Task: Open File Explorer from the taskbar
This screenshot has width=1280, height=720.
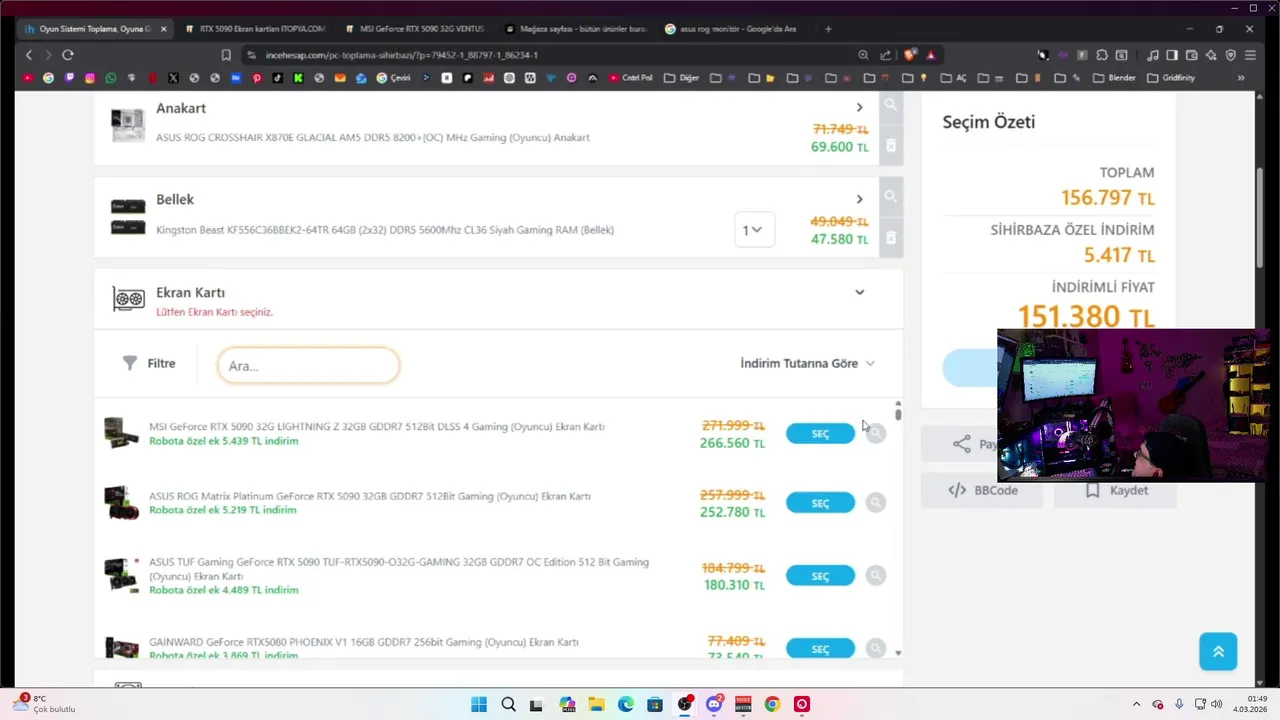Action: click(x=596, y=704)
